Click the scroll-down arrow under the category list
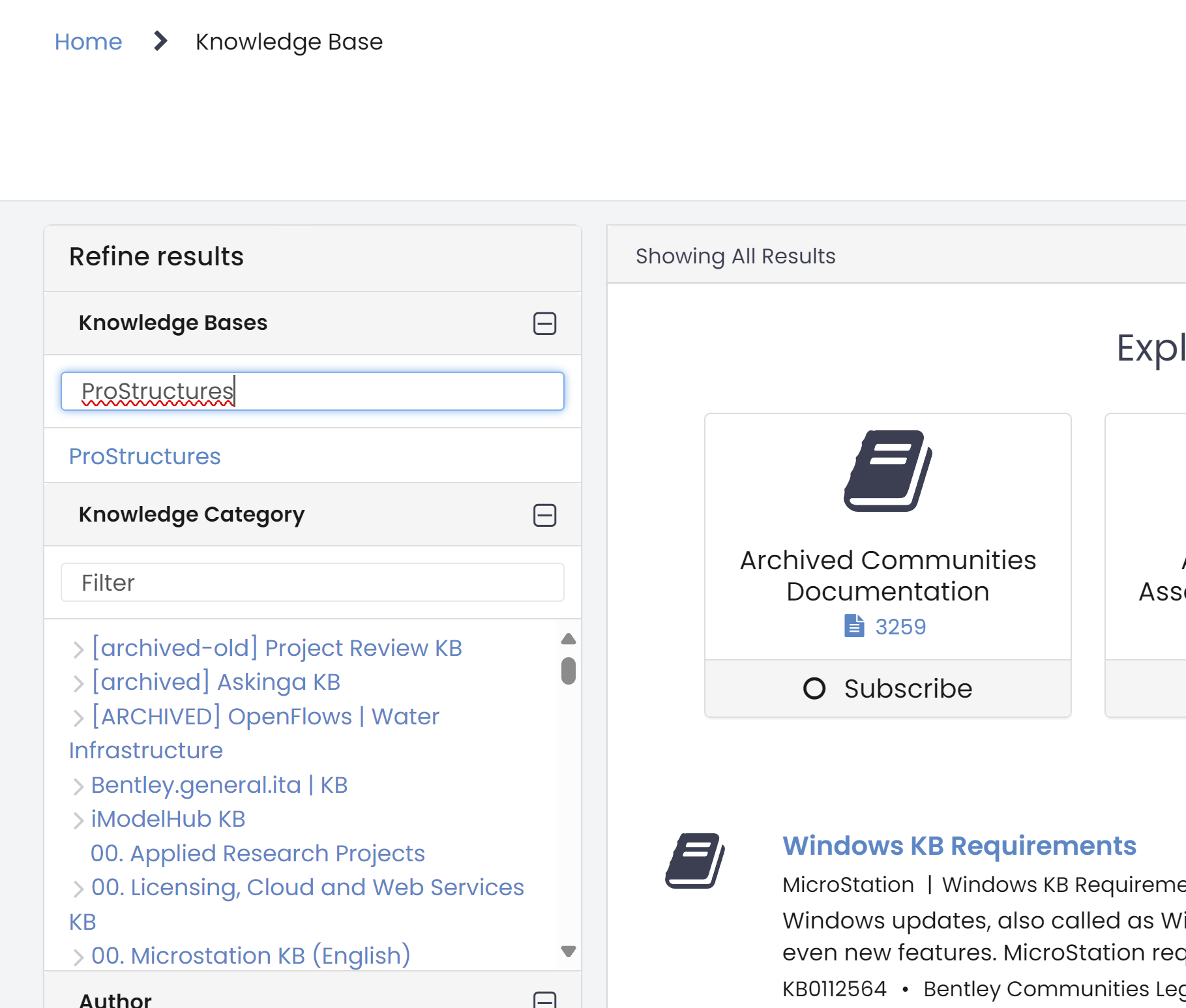Viewport: 1186px width, 1008px height. coord(568,953)
